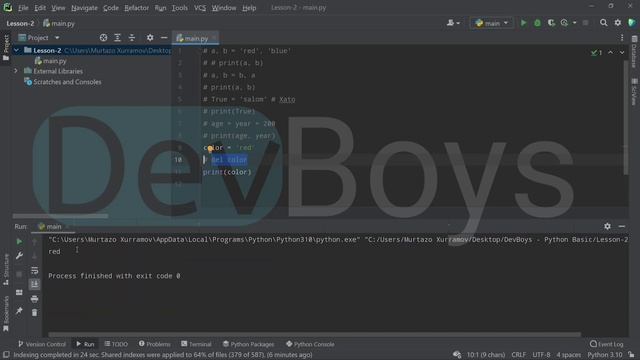
Task: Open Search Everywhere magnifier icon
Action: 603,23
